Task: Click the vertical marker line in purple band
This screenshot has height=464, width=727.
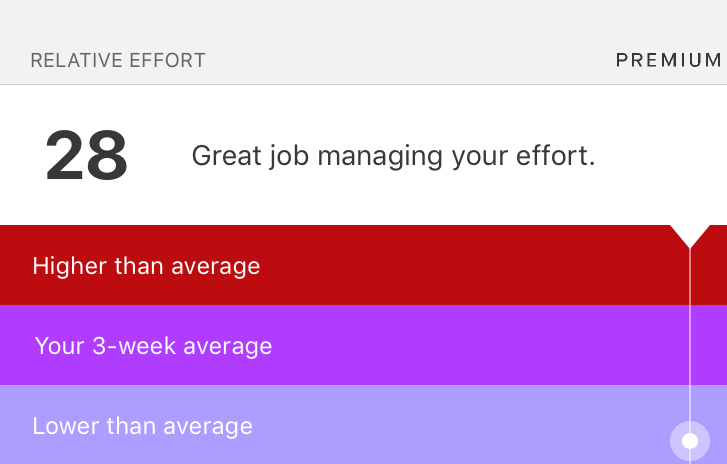Action: tap(690, 346)
